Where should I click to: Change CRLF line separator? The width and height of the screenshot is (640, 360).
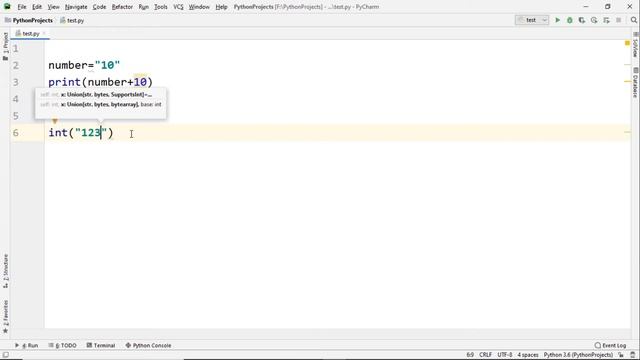pyautogui.click(x=485, y=355)
